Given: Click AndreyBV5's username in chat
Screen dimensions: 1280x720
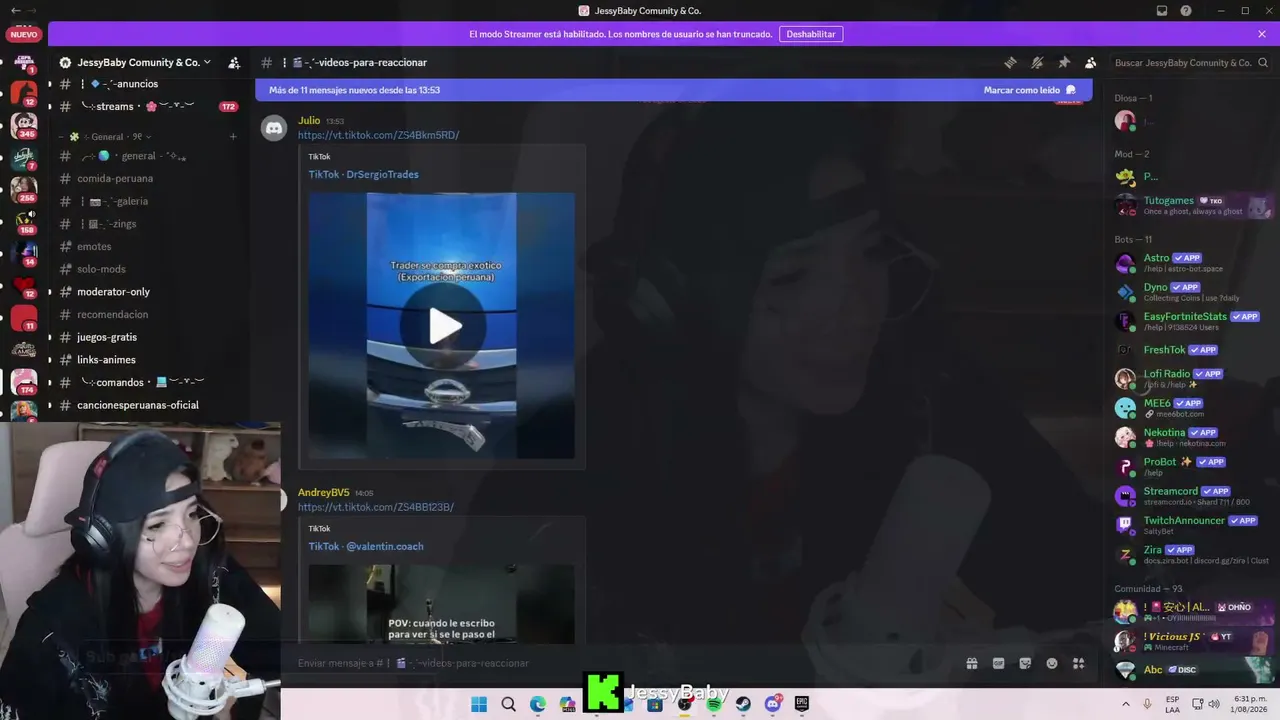Looking at the screenshot, I should tap(324, 493).
